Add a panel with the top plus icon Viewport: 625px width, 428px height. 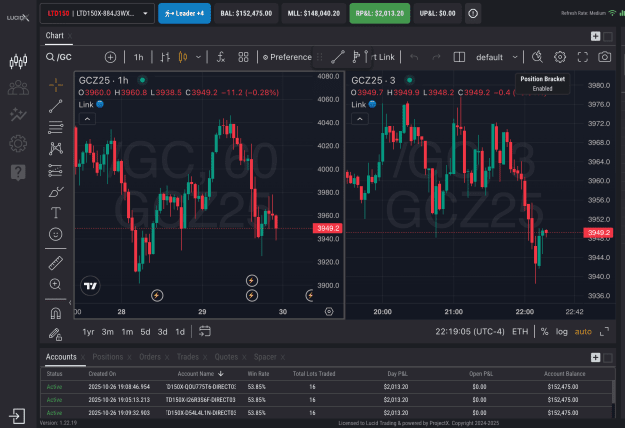(596, 36)
